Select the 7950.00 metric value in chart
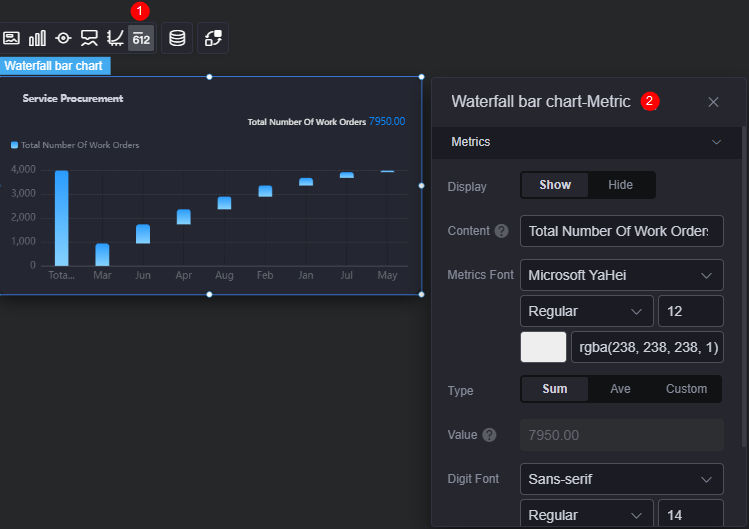749x529 pixels. tap(387, 121)
